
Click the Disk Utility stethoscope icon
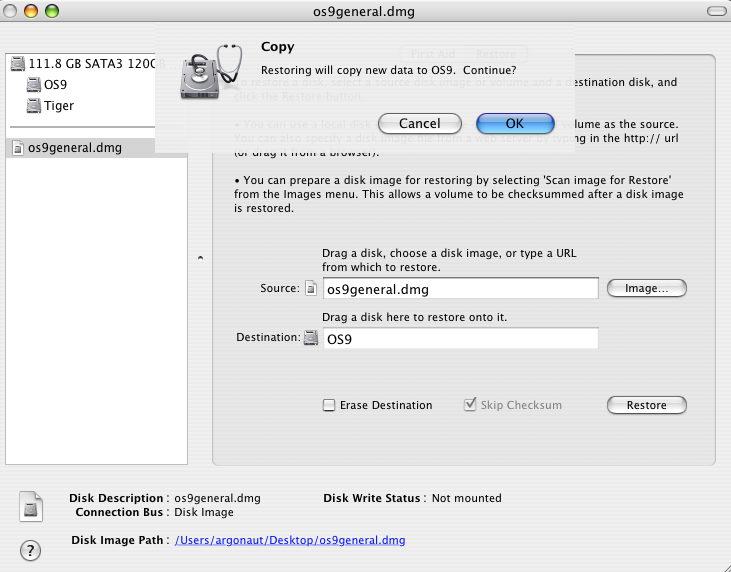pyautogui.click(x=211, y=71)
